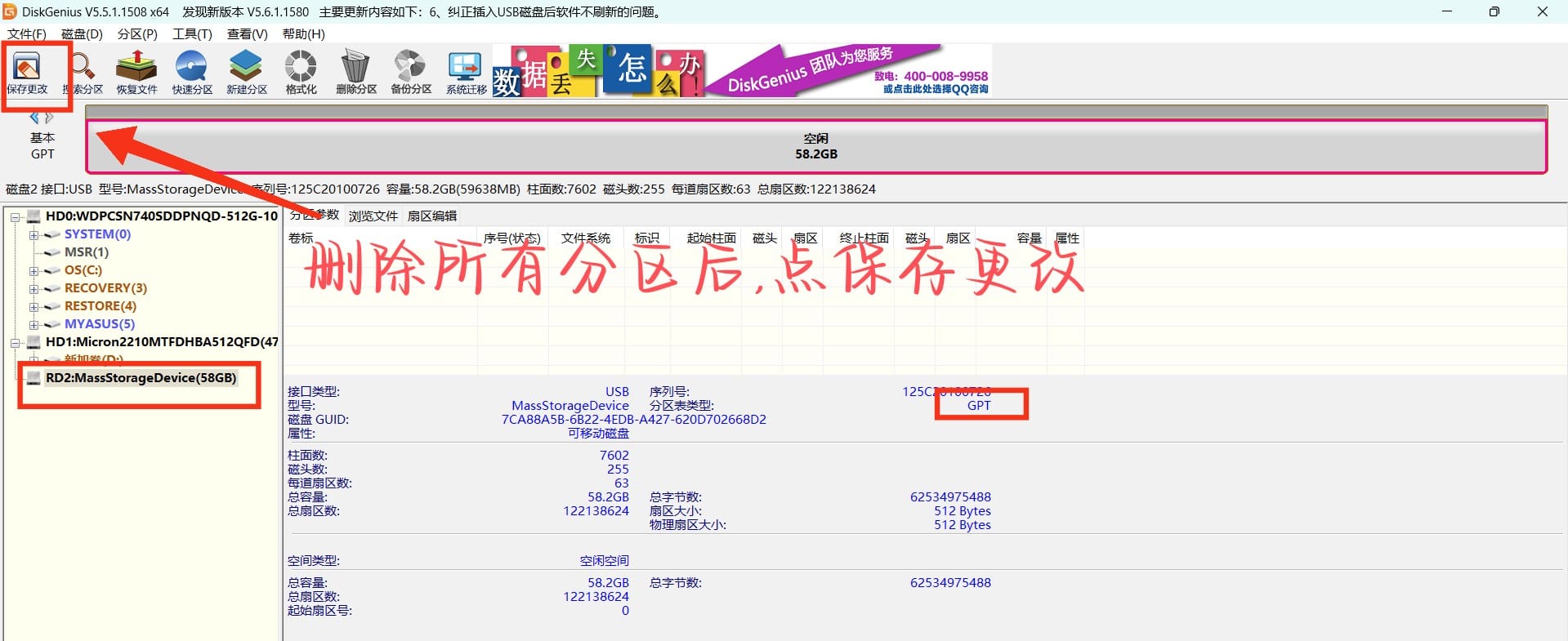Switch to the 扇区编辑 tab

pyautogui.click(x=432, y=216)
